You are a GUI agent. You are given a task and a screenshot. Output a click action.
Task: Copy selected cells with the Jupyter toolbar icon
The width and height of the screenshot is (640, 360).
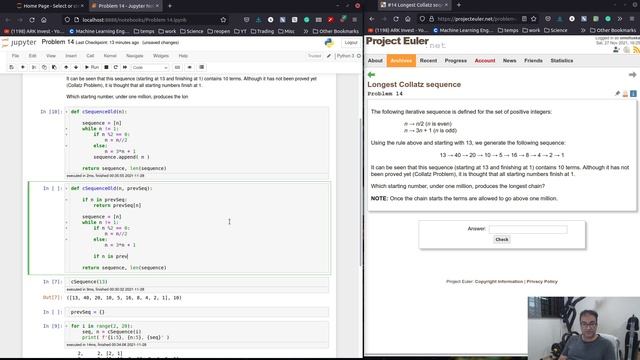point(44,67)
